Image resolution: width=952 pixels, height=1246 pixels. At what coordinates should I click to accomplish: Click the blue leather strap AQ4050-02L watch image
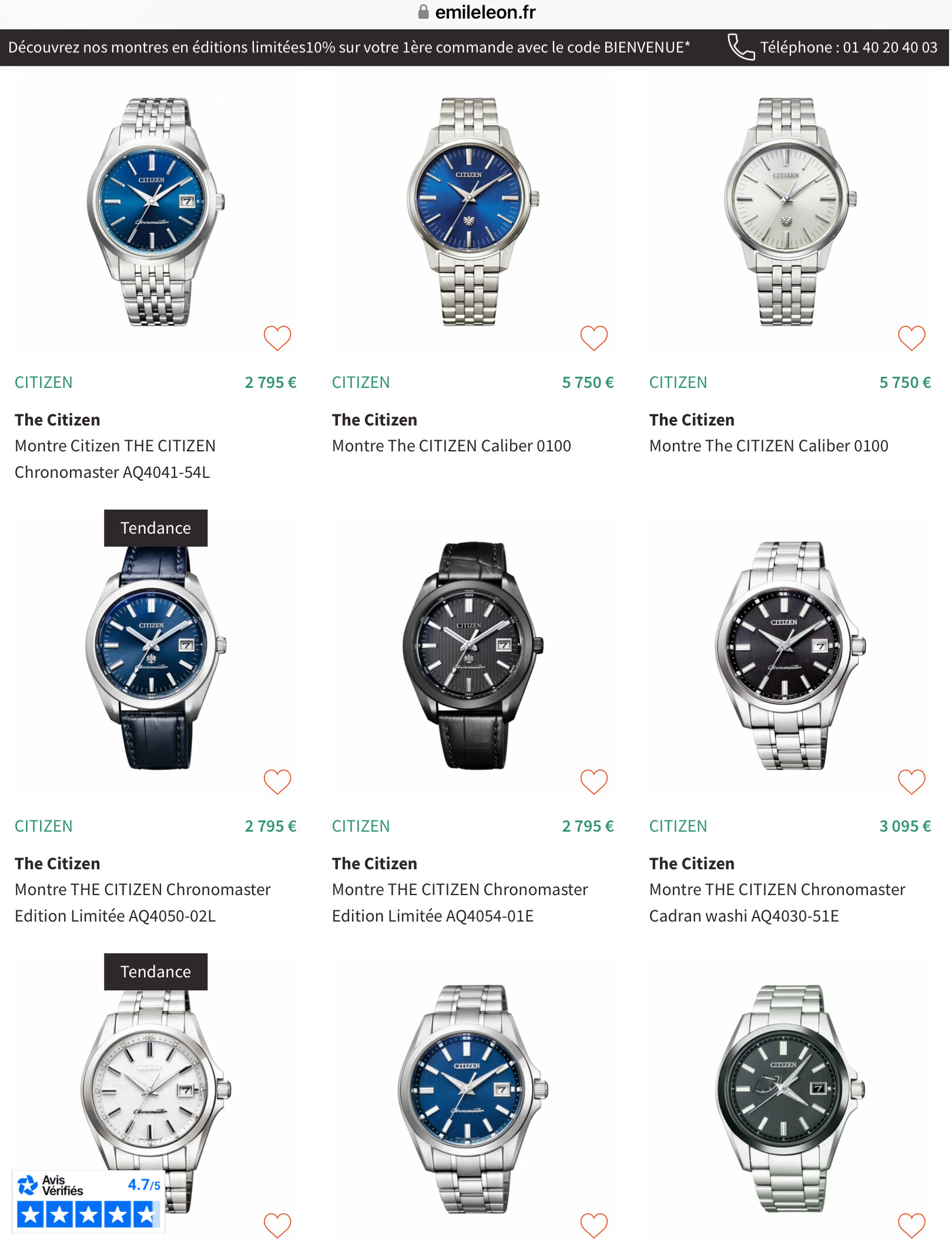point(156,655)
